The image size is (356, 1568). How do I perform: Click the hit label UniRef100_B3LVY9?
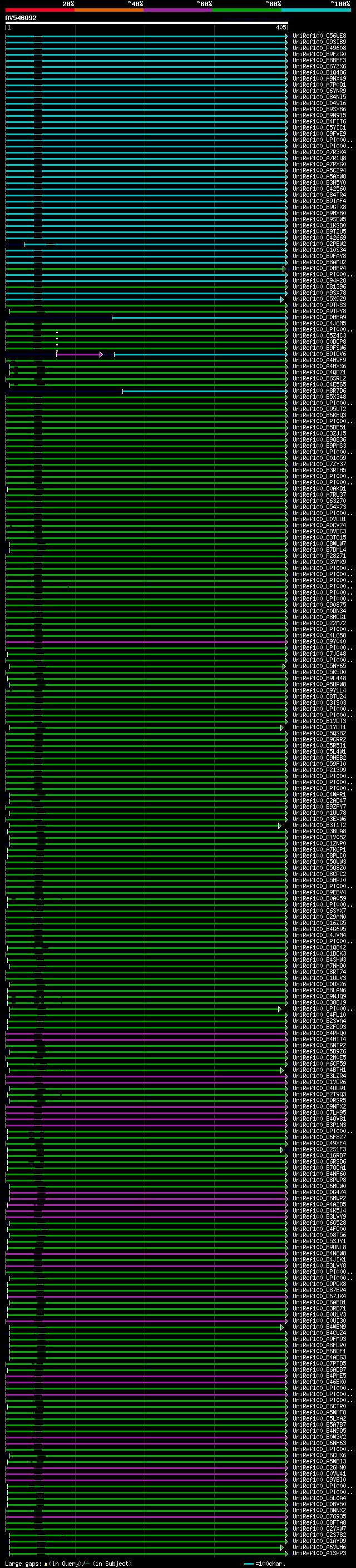[319, 1217]
